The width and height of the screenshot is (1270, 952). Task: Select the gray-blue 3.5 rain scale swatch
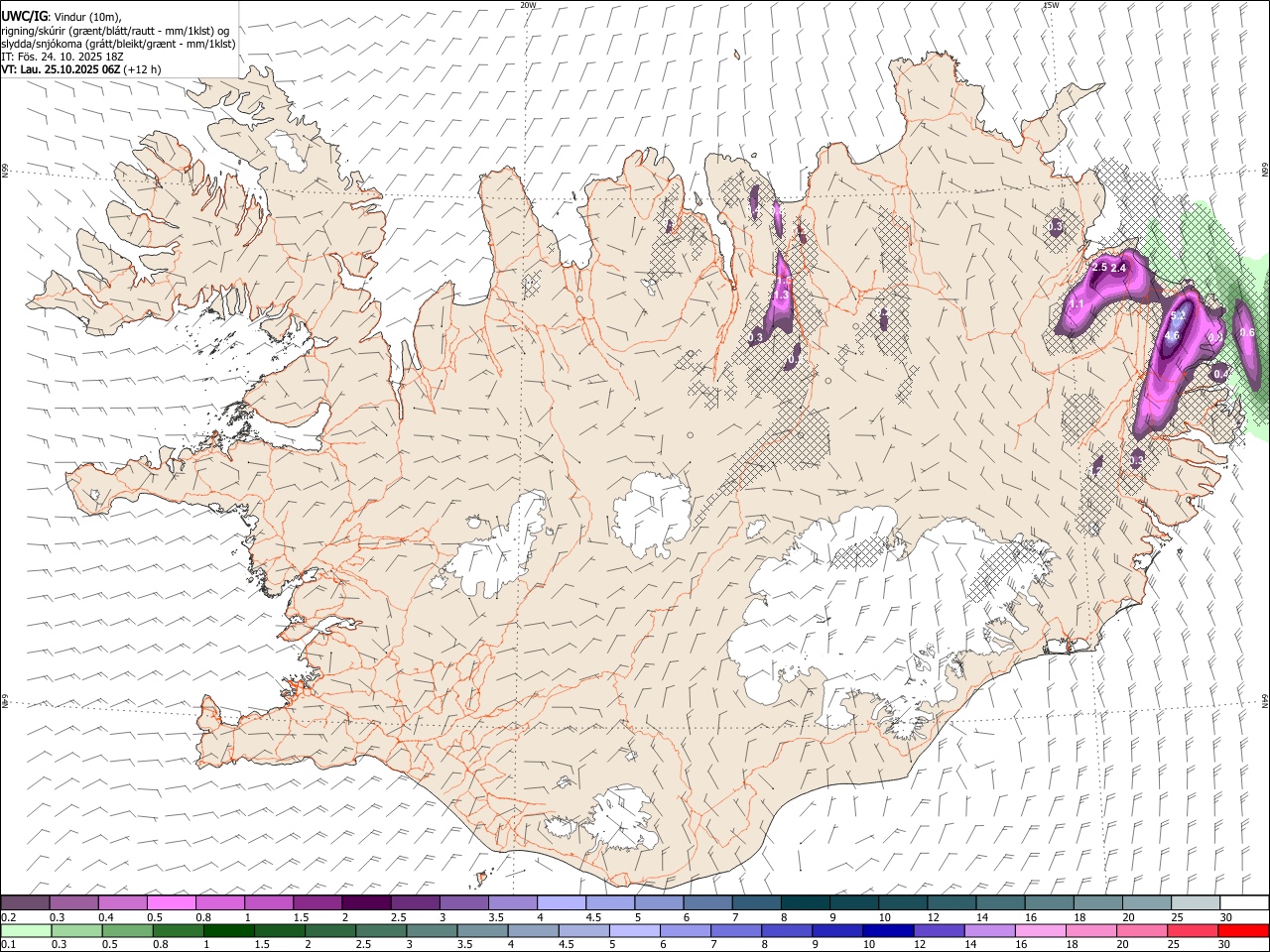tap(482, 930)
